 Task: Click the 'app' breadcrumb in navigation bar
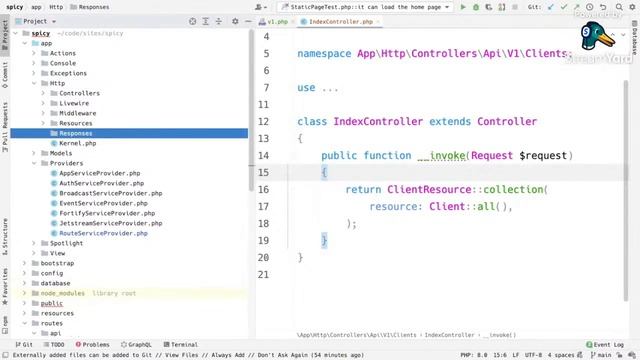36,7
